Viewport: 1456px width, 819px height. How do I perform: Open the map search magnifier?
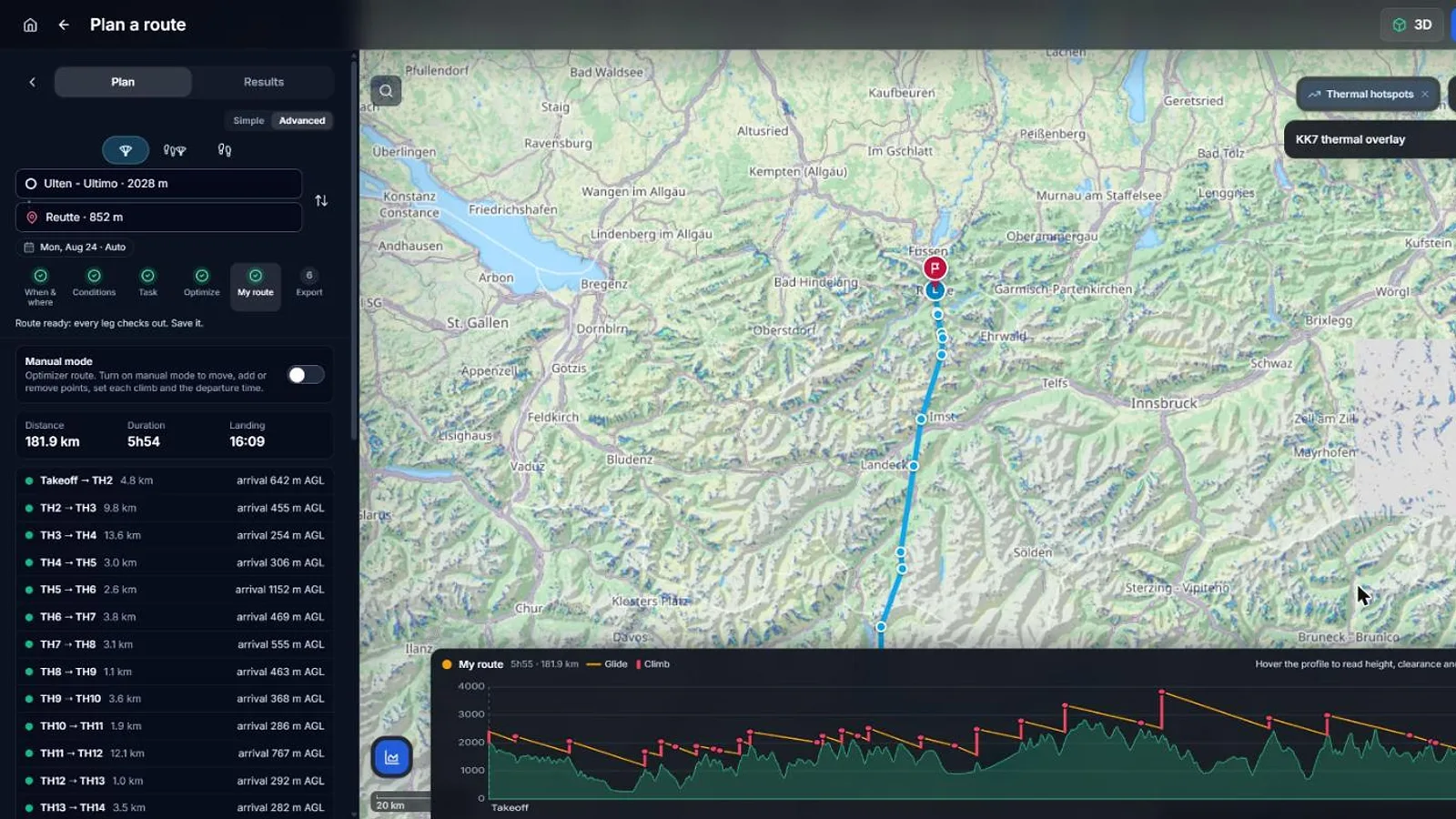(386, 90)
